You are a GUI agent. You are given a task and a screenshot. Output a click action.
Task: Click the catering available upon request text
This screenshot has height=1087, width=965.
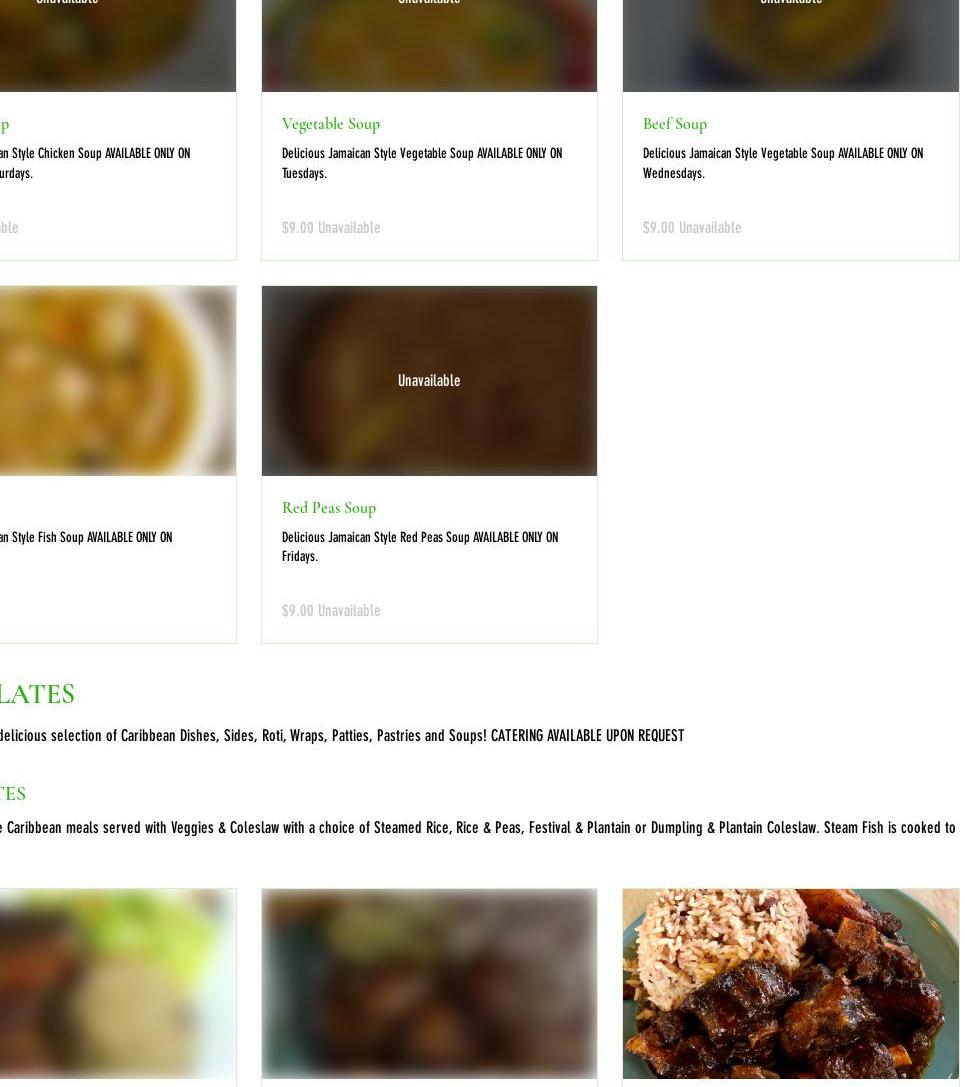pos(587,736)
